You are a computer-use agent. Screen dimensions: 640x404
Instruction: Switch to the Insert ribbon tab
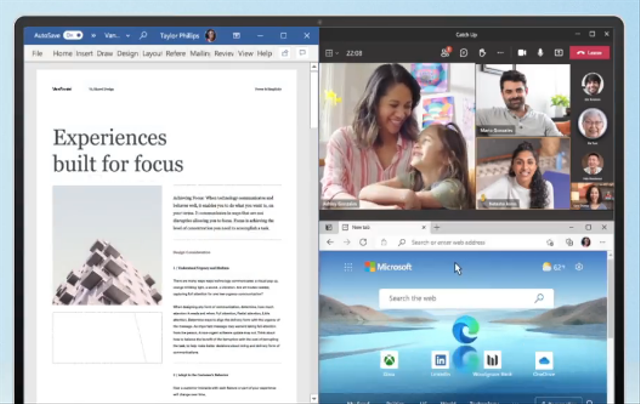(x=84, y=53)
